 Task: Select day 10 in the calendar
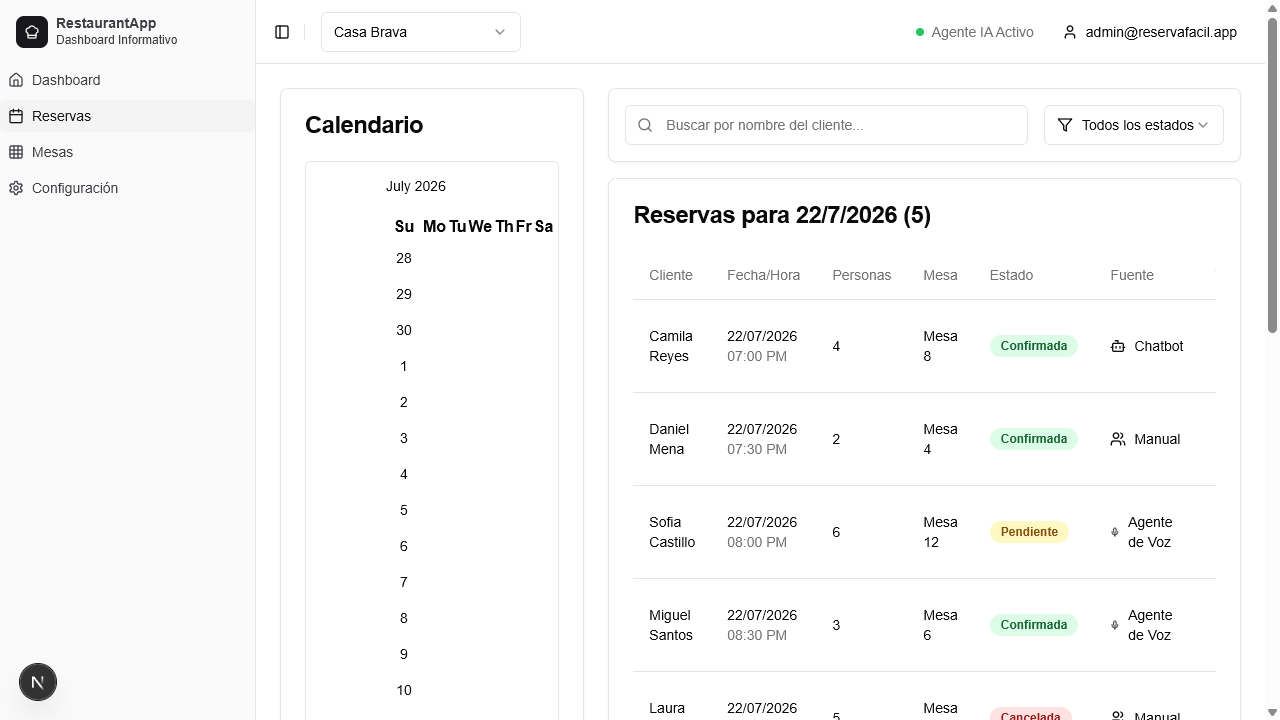404,690
